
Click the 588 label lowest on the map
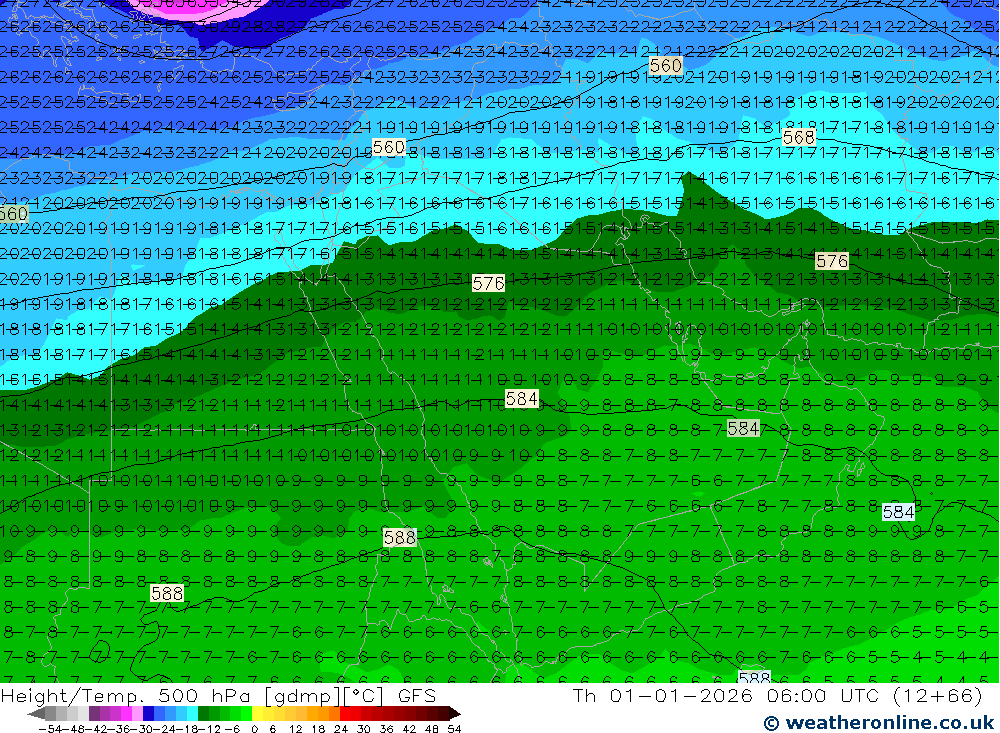click(754, 677)
